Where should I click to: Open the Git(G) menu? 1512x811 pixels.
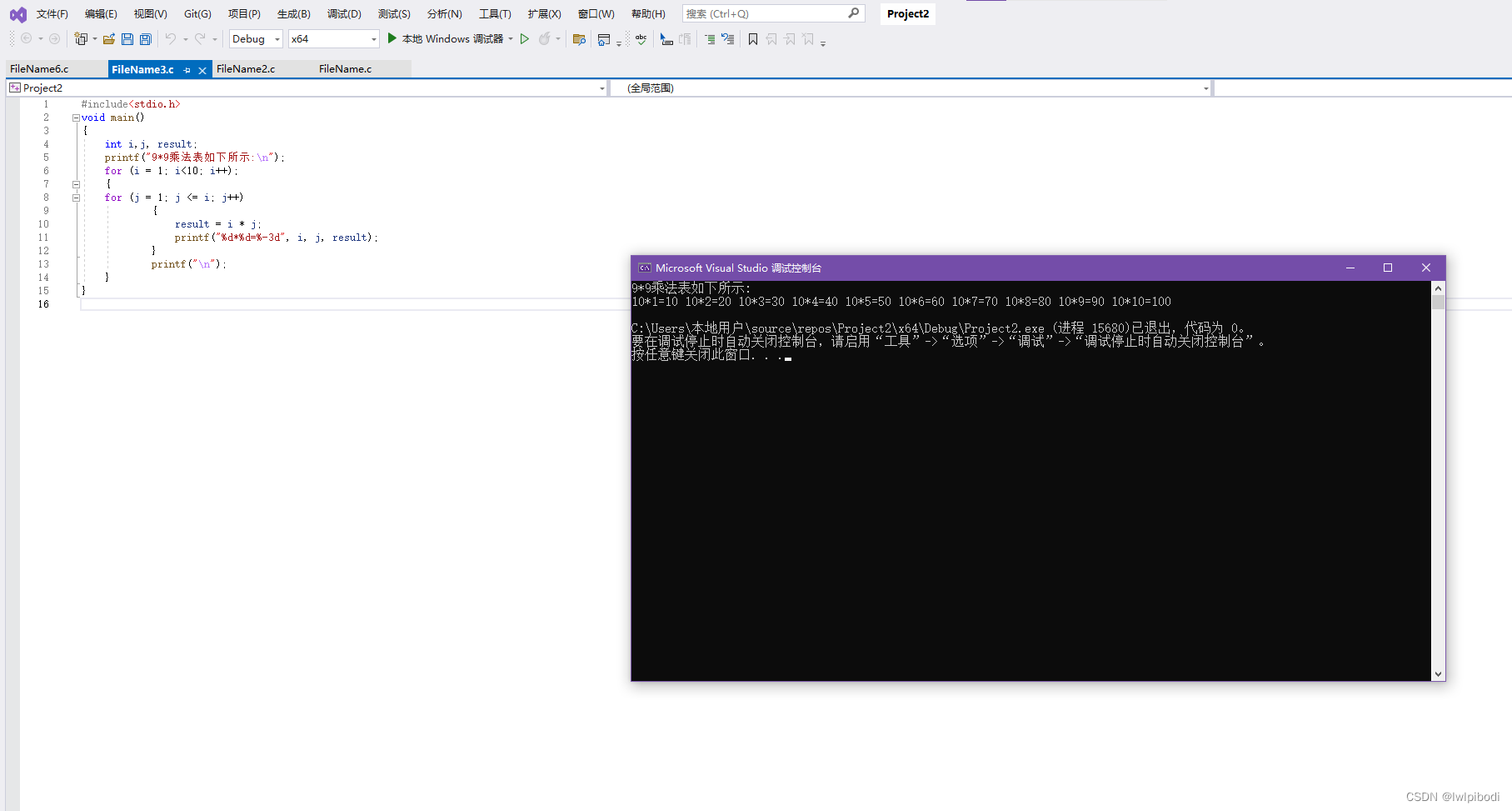(x=197, y=14)
